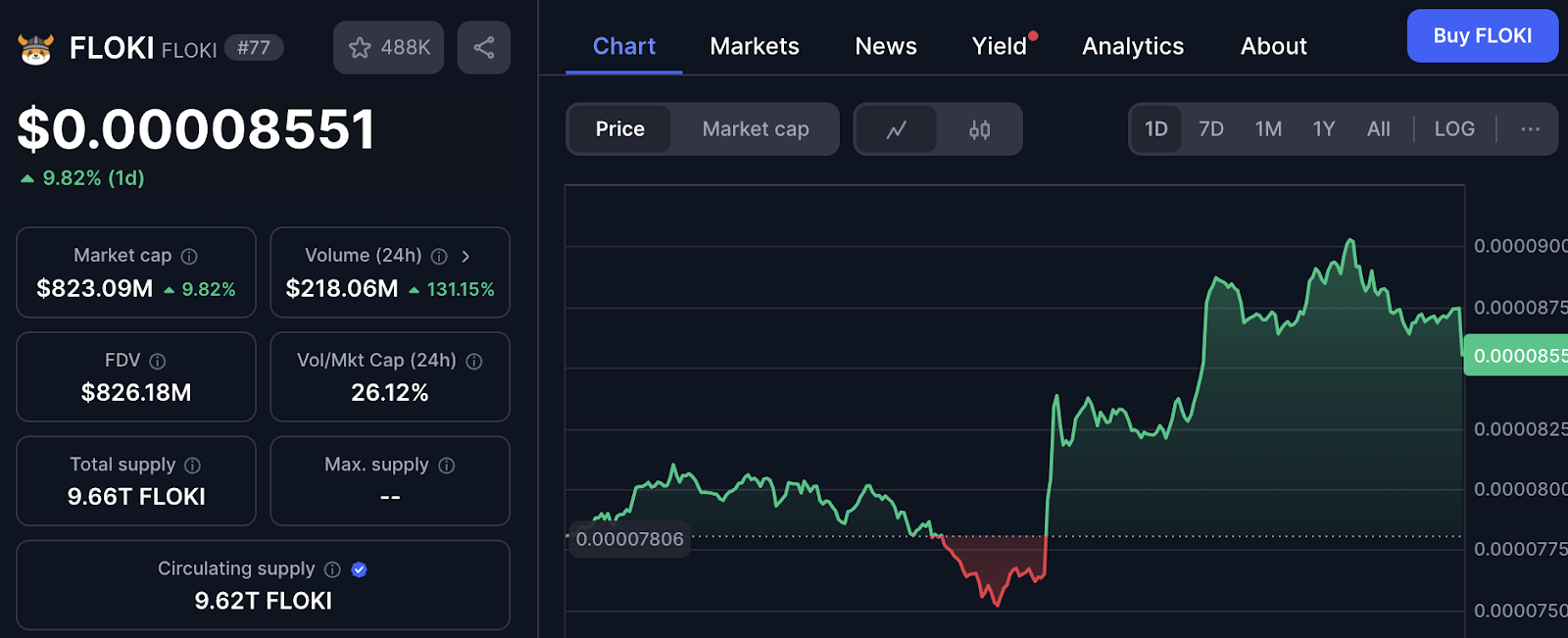Set chart range to 1Y
This screenshot has height=638, width=1568.
tap(1324, 129)
